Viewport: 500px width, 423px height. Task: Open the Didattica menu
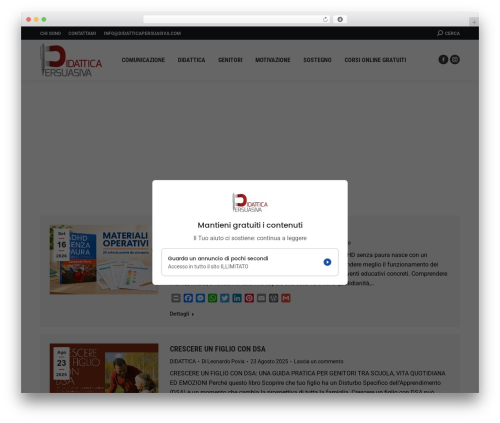(191, 60)
